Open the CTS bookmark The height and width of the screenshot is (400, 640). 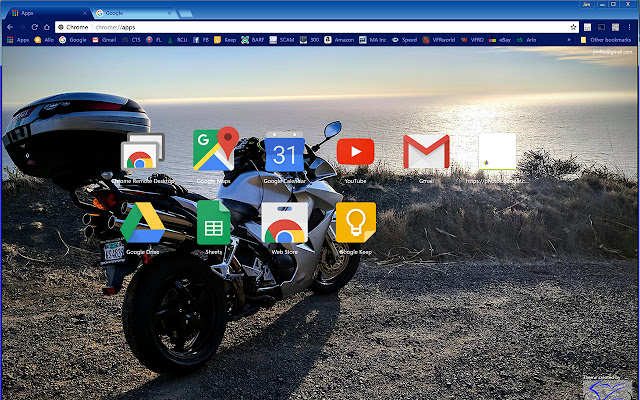click(x=131, y=40)
